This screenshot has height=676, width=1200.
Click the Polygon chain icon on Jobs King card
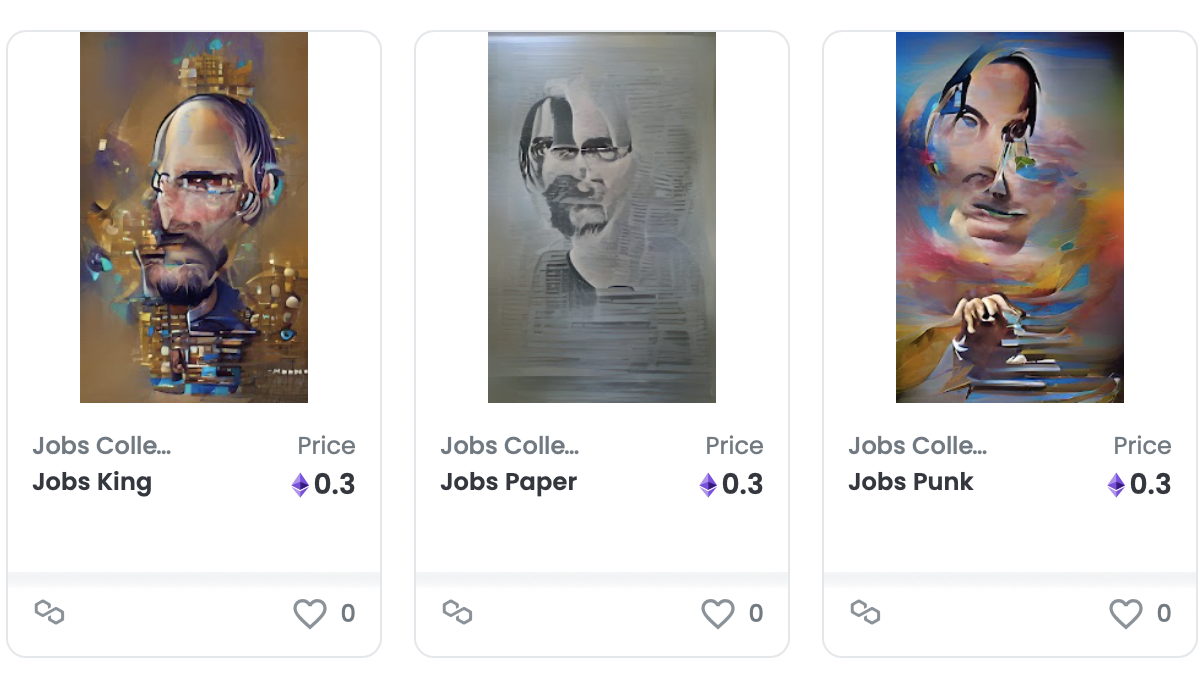[50, 613]
